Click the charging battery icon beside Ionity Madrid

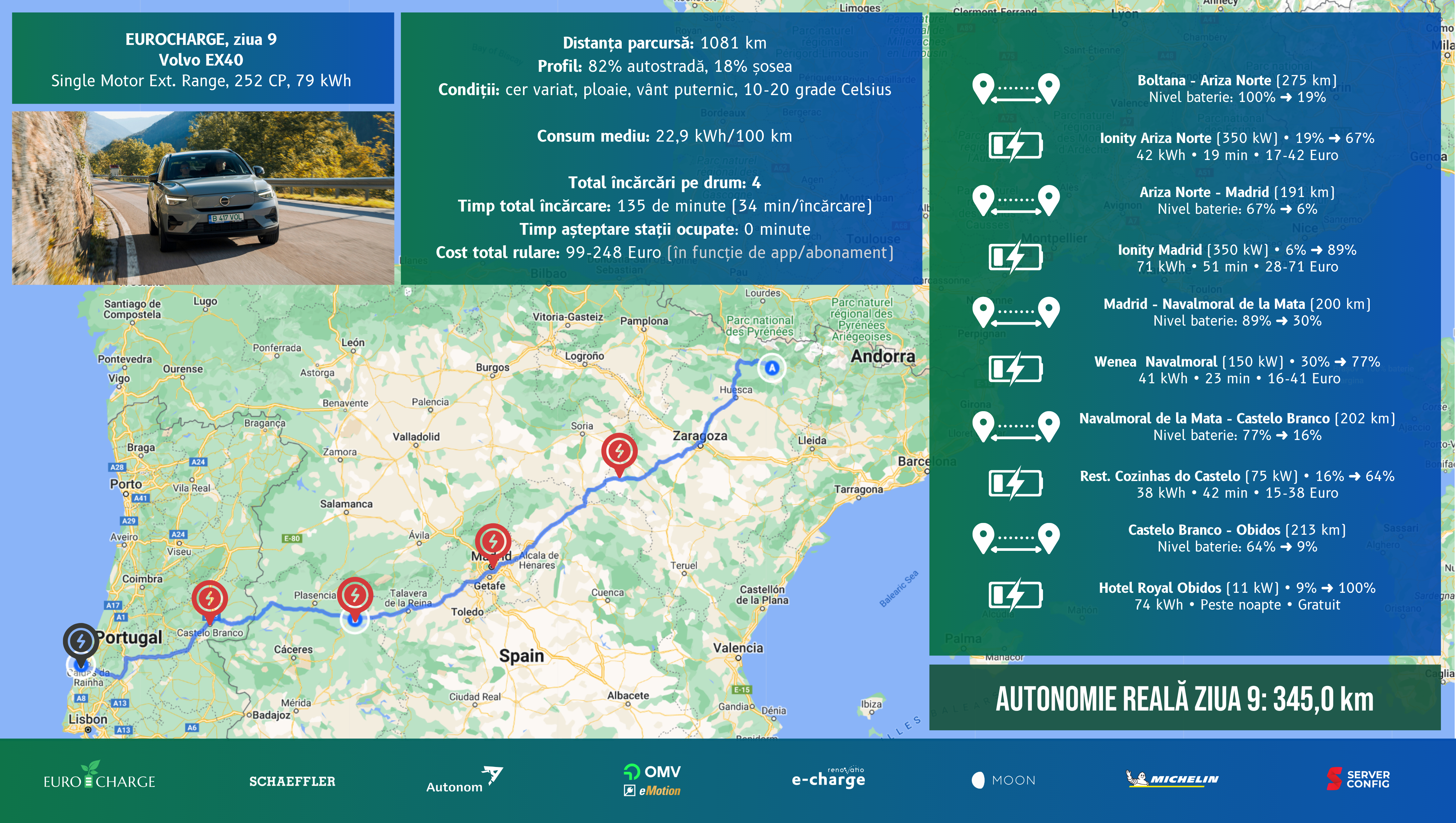pyautogui.click(x=1015, y=257)
